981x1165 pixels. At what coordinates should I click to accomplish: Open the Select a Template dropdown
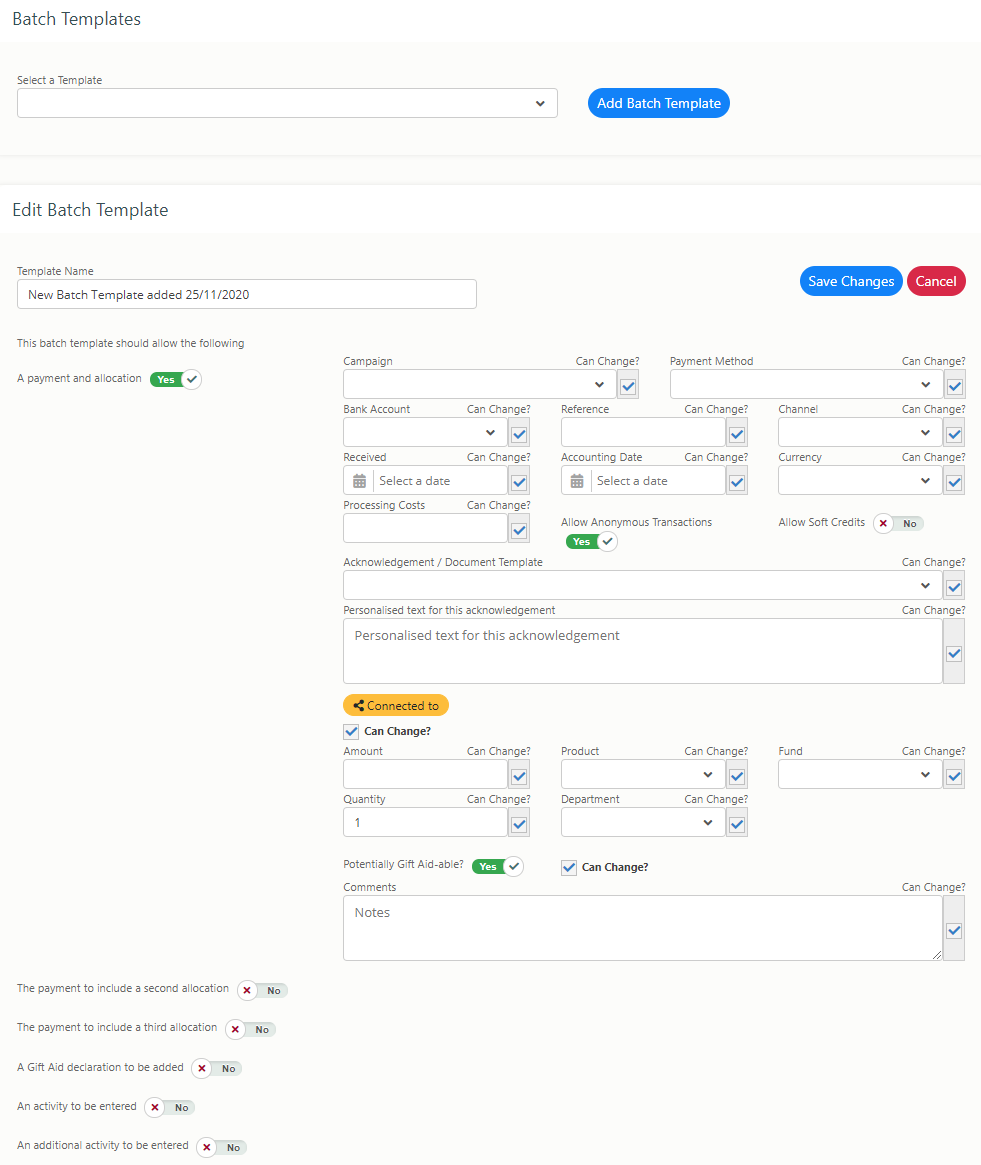(x=287, y=103)
